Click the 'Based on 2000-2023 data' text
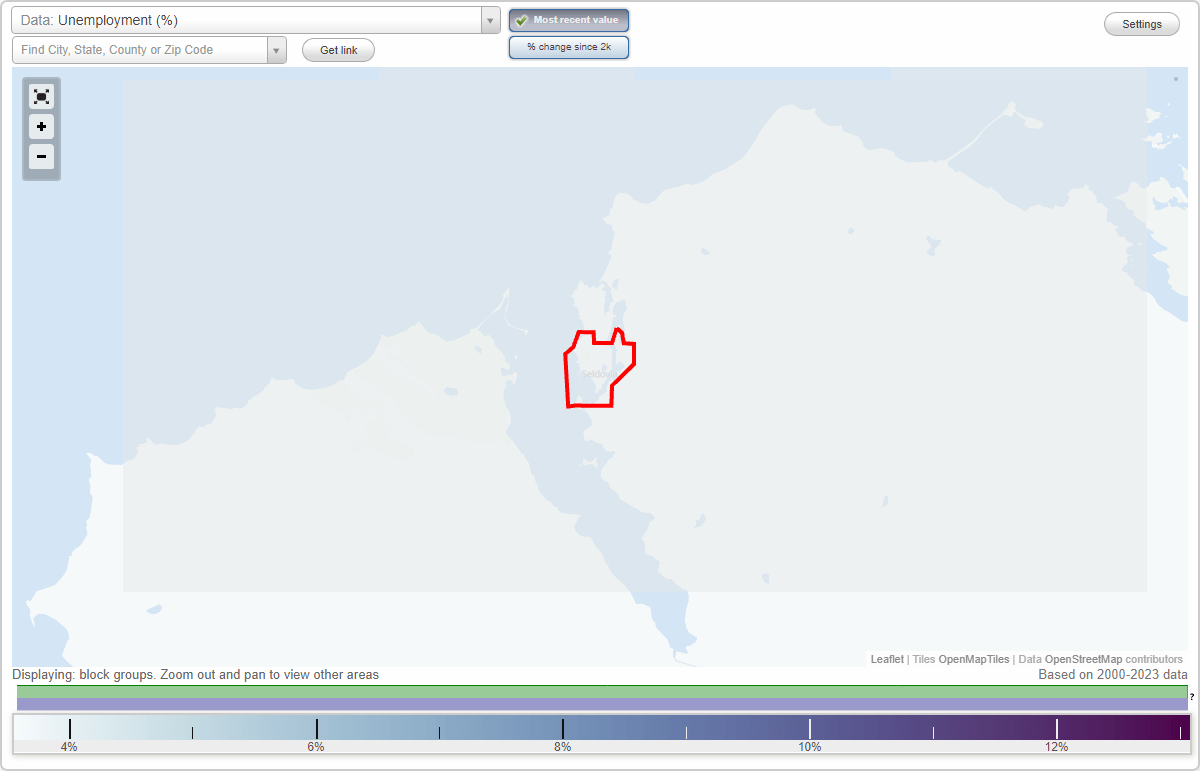The width and height of the screenshot is (1200, 771). (1113, 675)
